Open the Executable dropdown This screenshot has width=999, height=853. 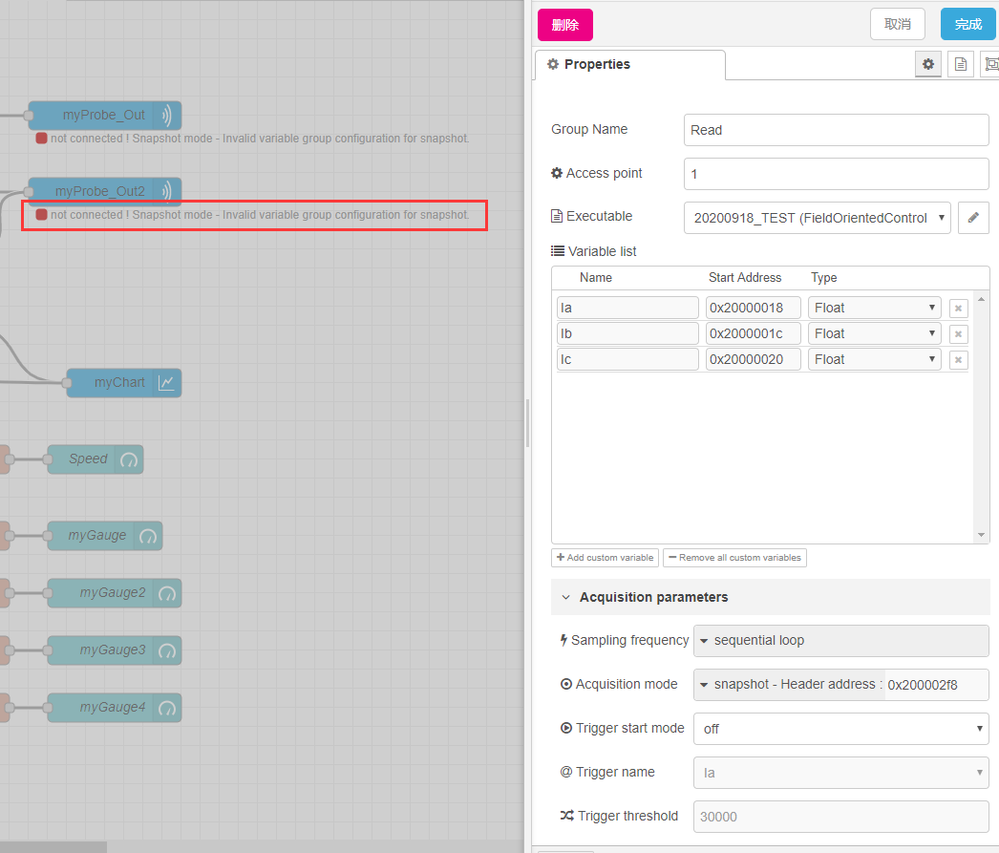coord(817,218)
